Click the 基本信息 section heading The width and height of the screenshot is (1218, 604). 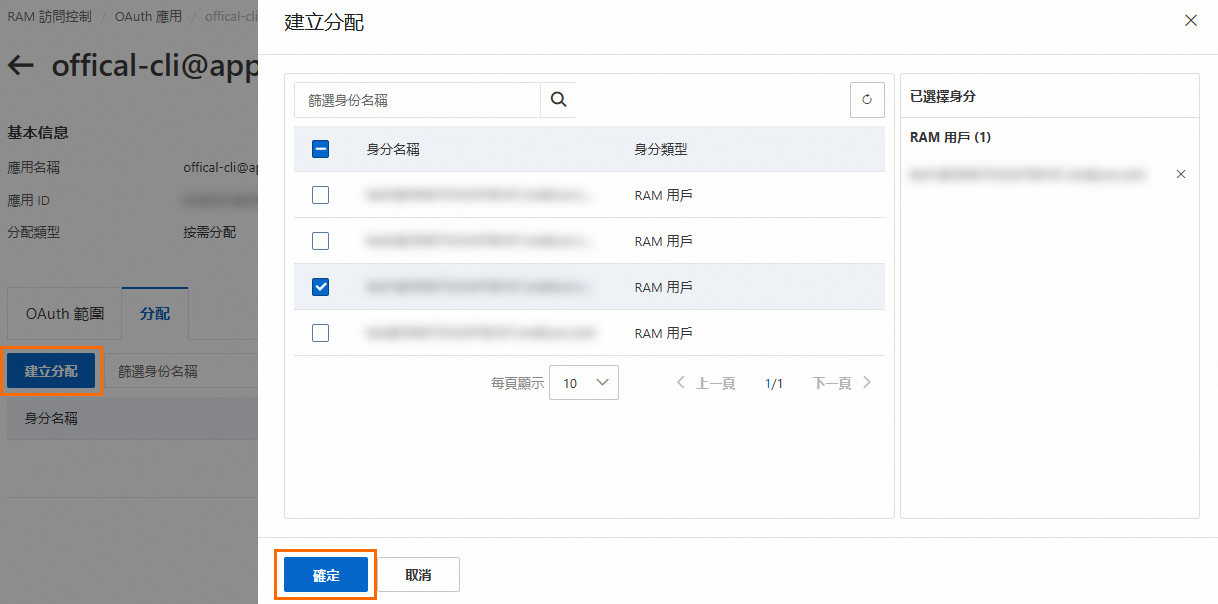(38, 133)
